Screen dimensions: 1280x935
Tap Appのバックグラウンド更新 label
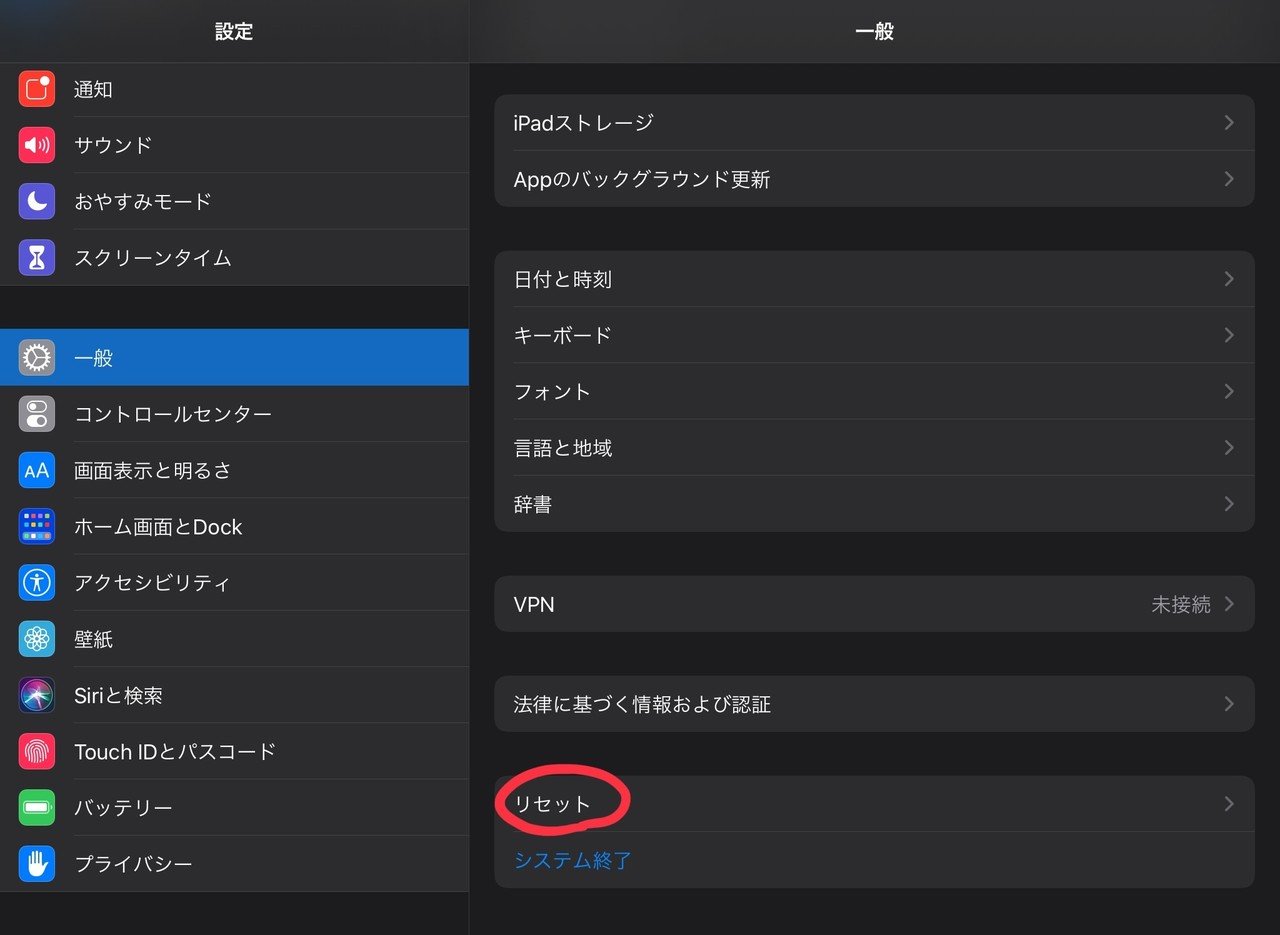642,180
